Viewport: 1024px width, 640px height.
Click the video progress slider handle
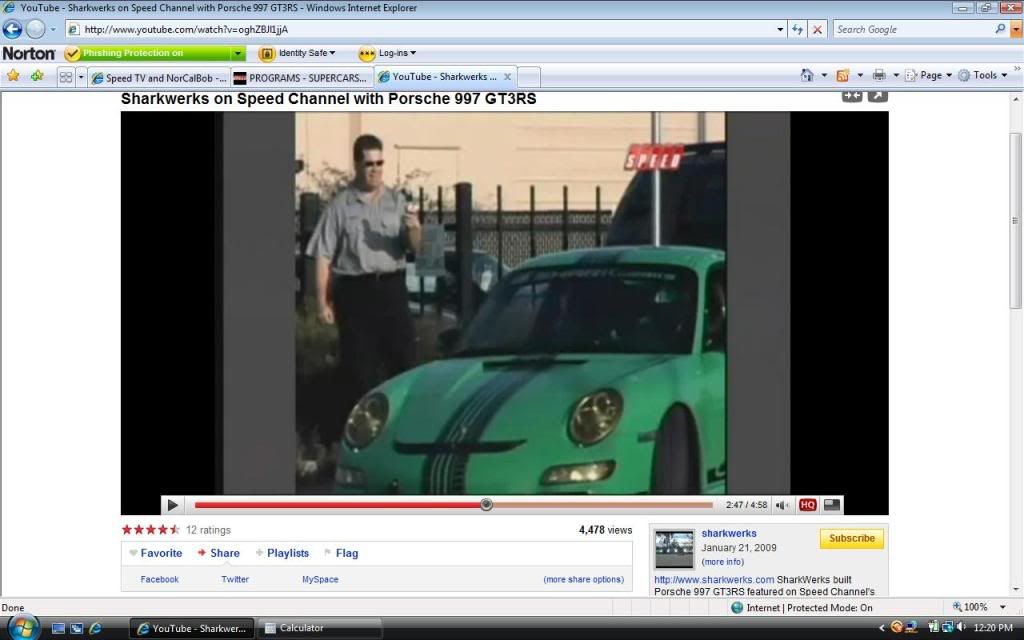point(486,504)
